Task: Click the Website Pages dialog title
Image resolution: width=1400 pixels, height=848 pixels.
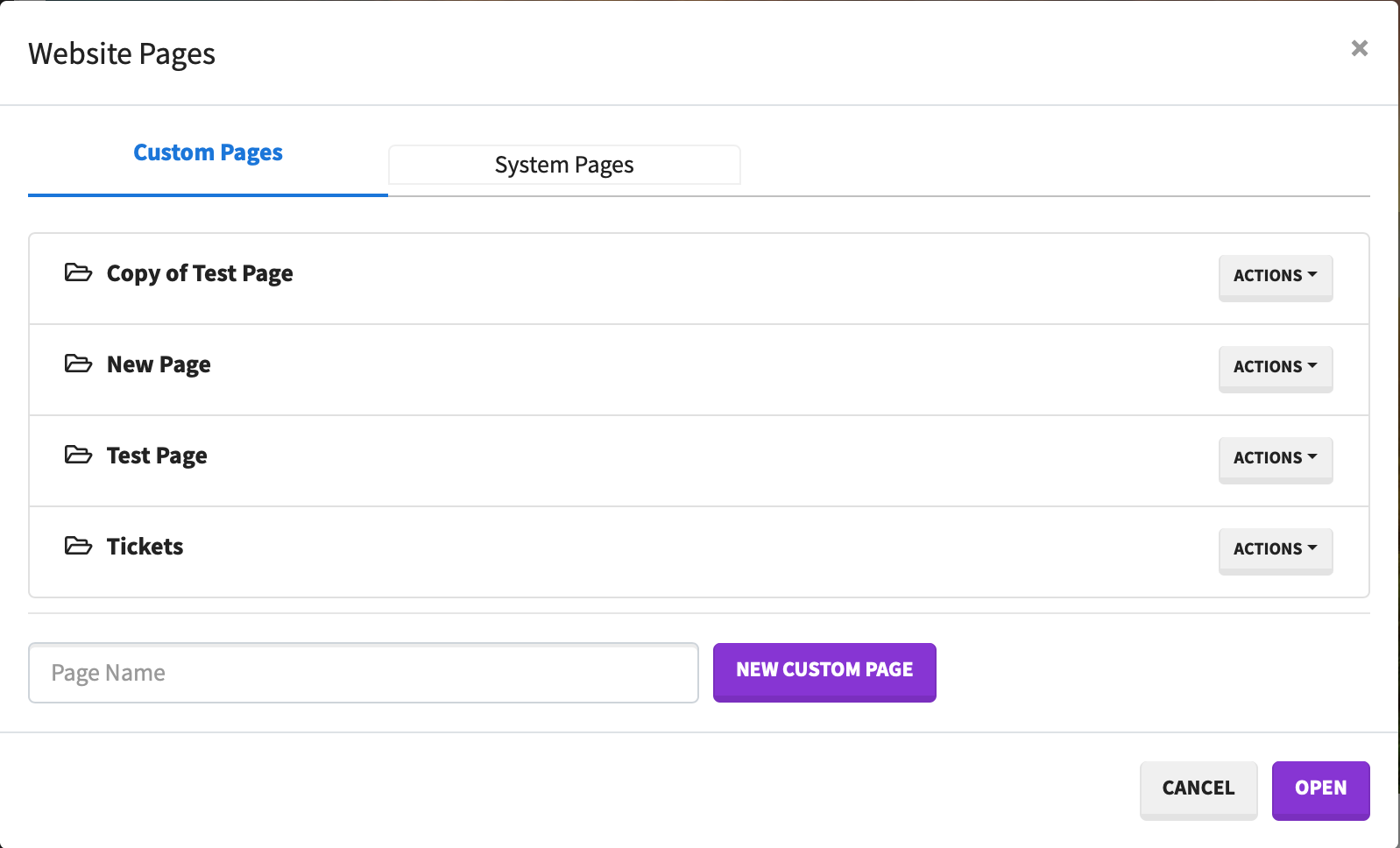Action: (122, 54)
